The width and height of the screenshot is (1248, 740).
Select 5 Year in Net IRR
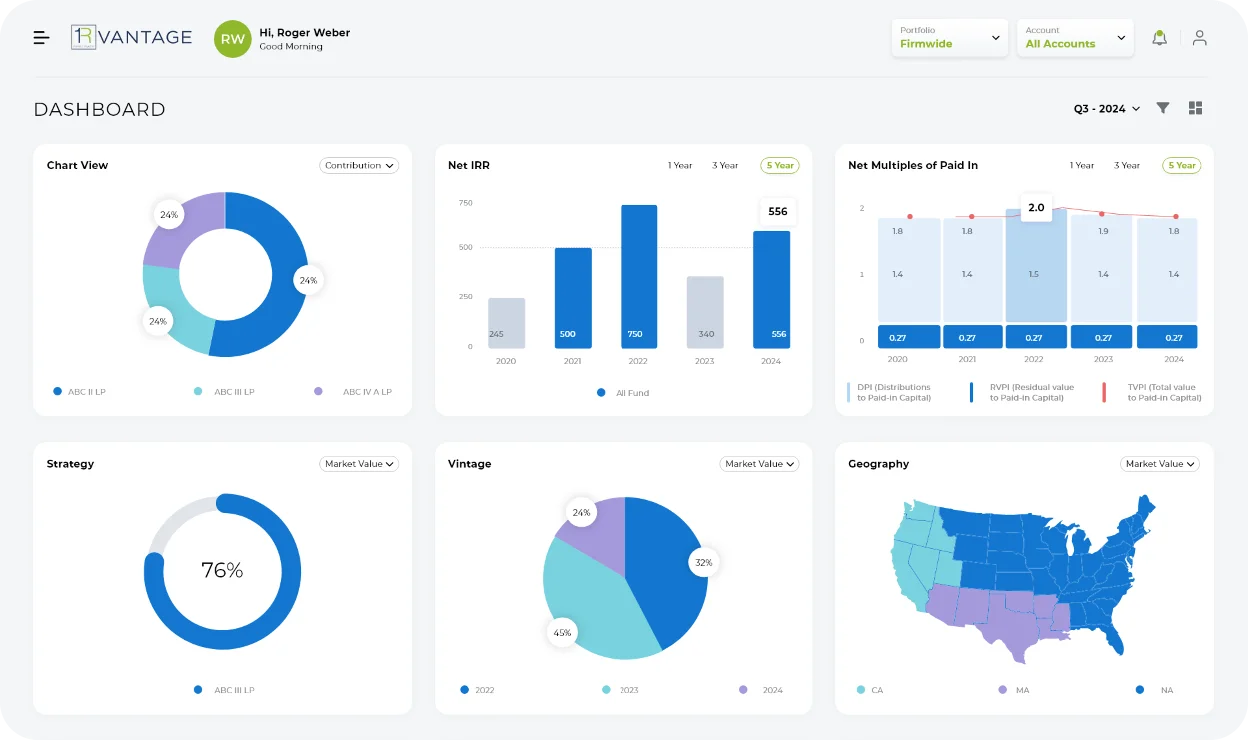pyautogui.click(x=780, y=166)
